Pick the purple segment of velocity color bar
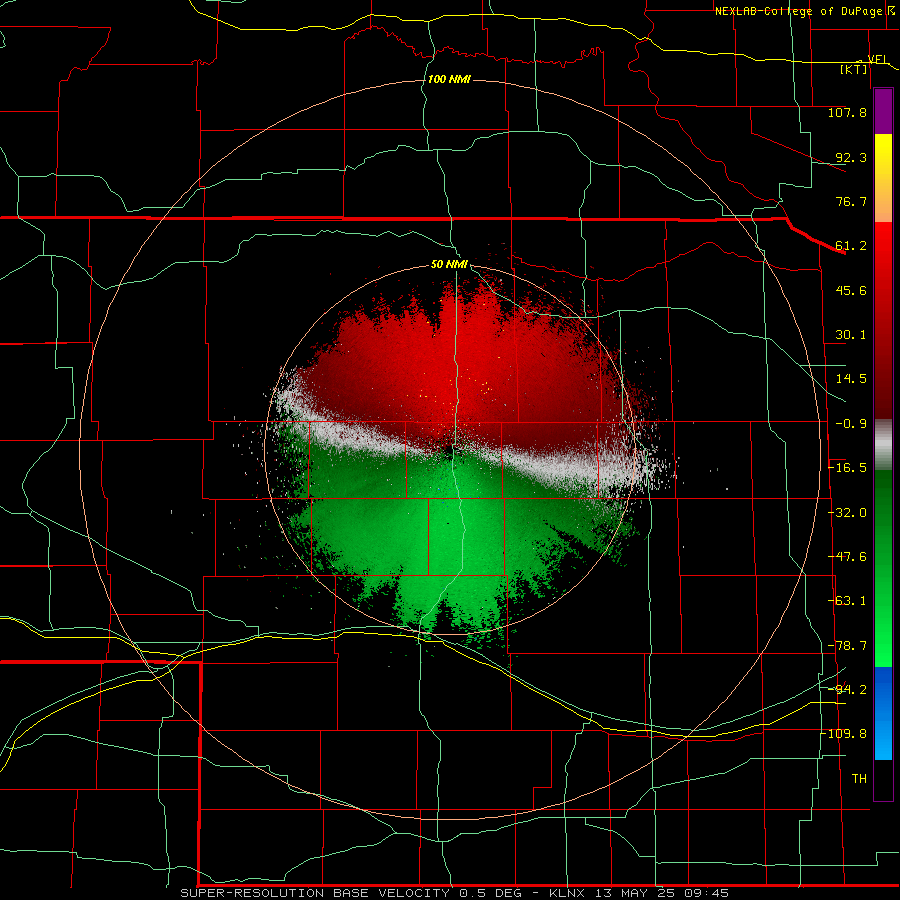Image resolution: width=900 pixels, height=900 pixels. tap(883, 111)
